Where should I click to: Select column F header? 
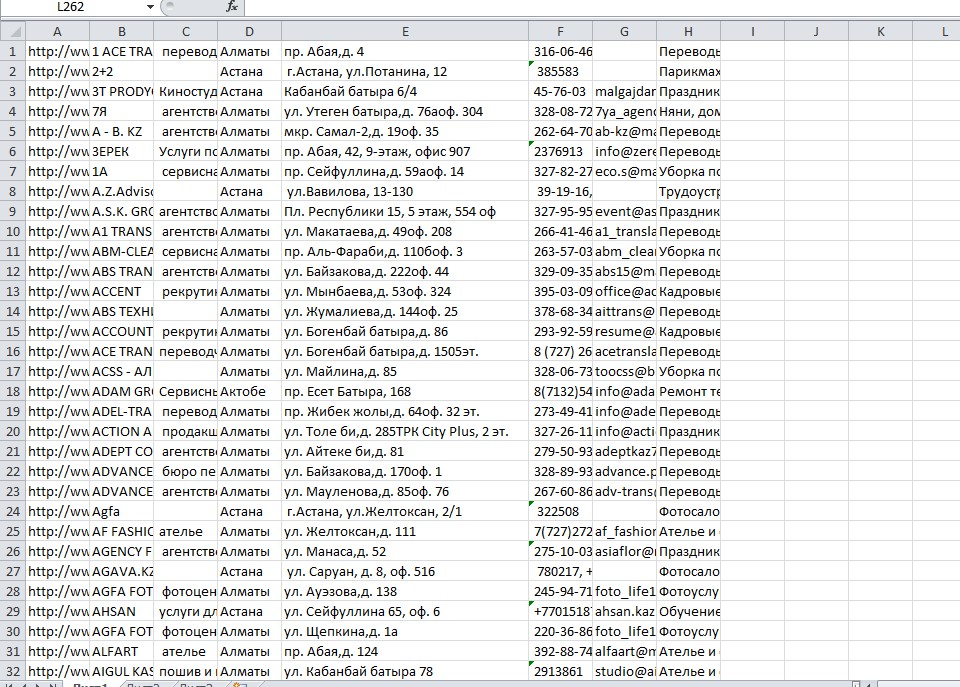click(560, 31)
